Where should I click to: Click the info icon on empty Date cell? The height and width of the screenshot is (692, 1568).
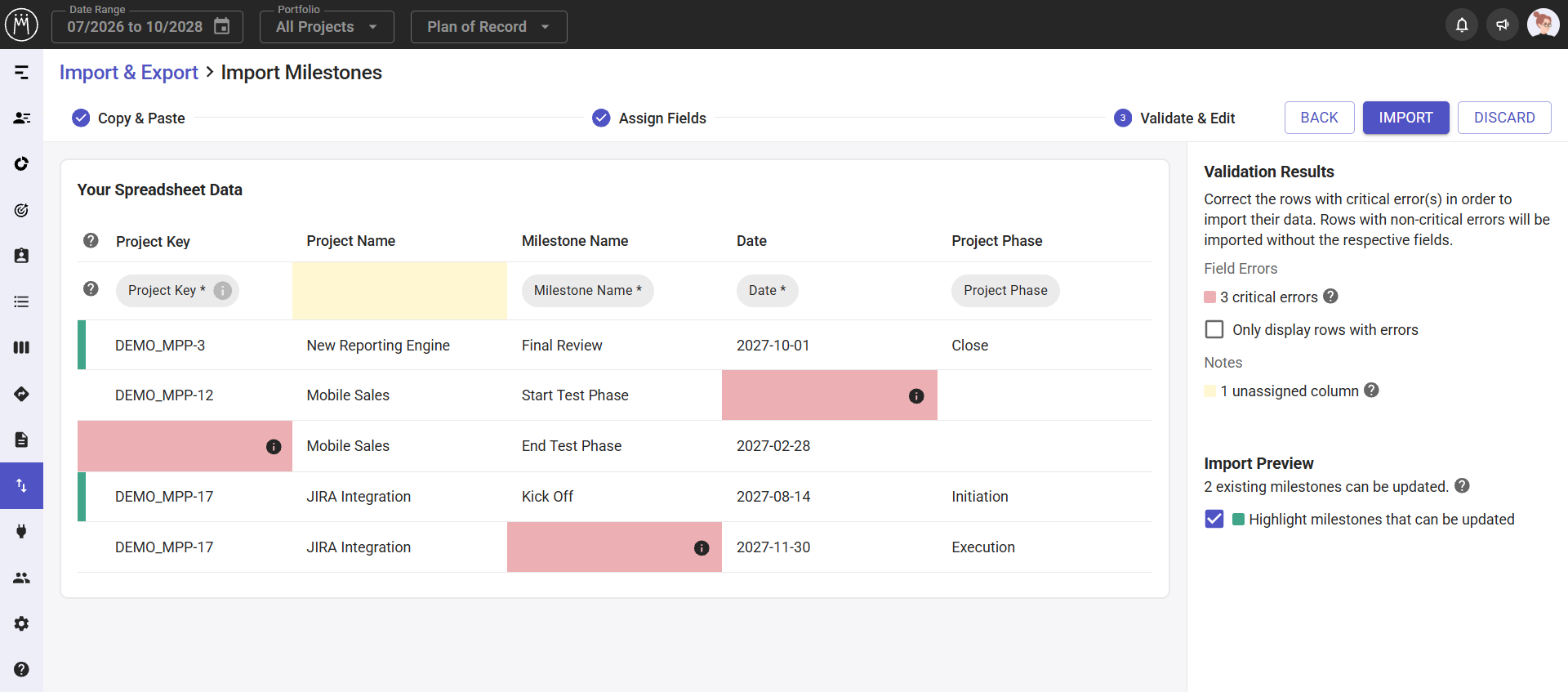(916, 396)
